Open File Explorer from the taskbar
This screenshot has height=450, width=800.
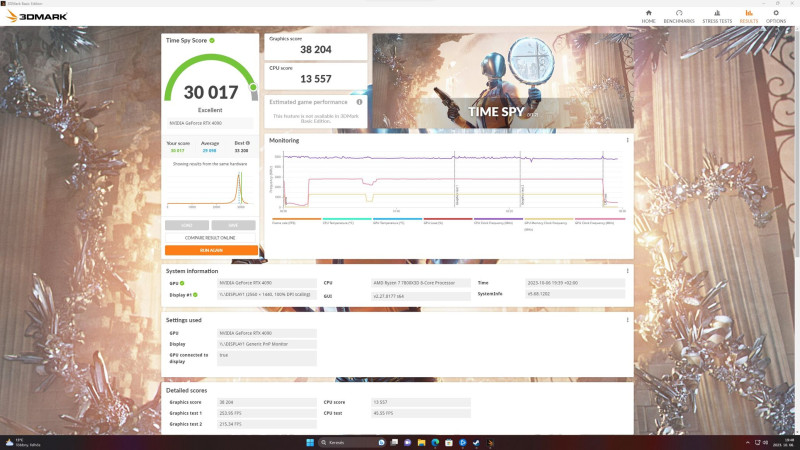click(x=421, y=442)
